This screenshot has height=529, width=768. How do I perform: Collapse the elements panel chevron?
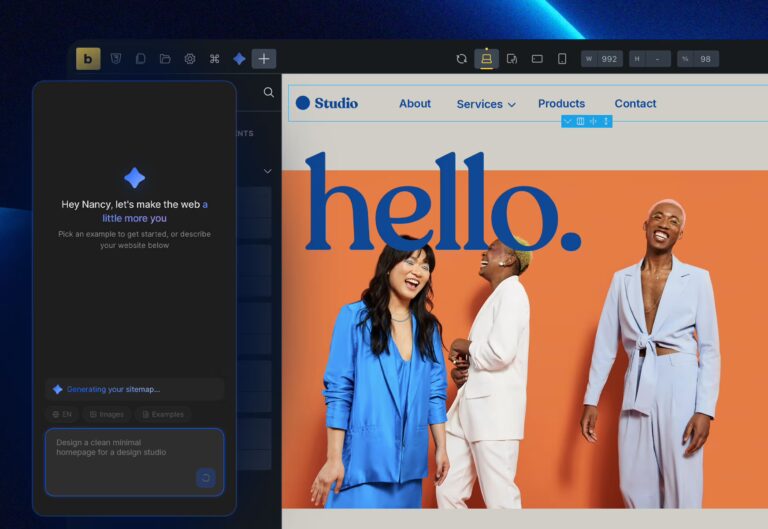click(267, 171)
